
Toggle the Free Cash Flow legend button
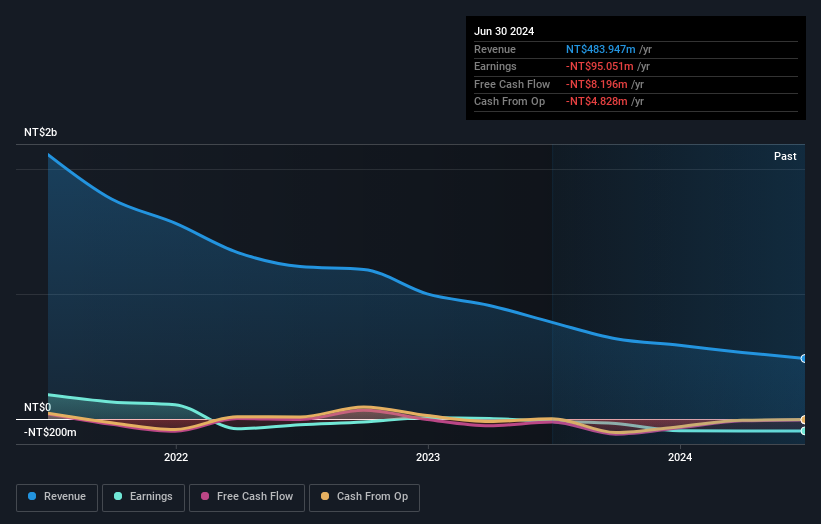click(247, 497)
